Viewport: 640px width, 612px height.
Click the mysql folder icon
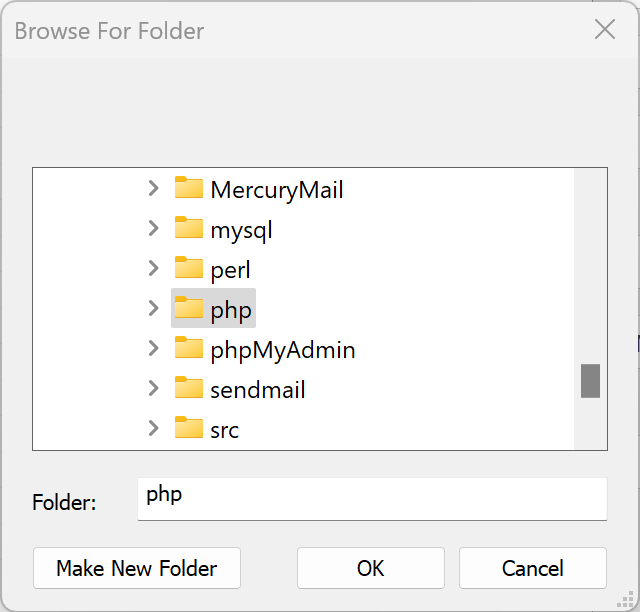click(189, 227)
